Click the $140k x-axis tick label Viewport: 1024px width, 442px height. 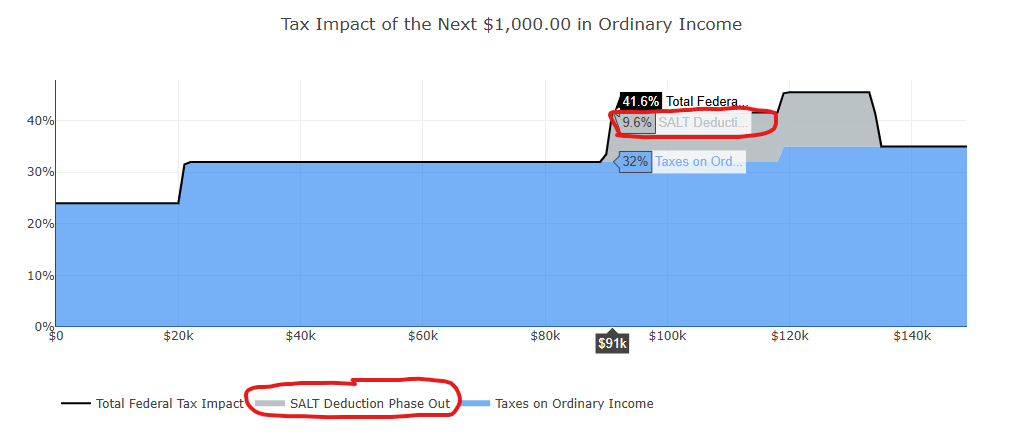tap(912, 336)
